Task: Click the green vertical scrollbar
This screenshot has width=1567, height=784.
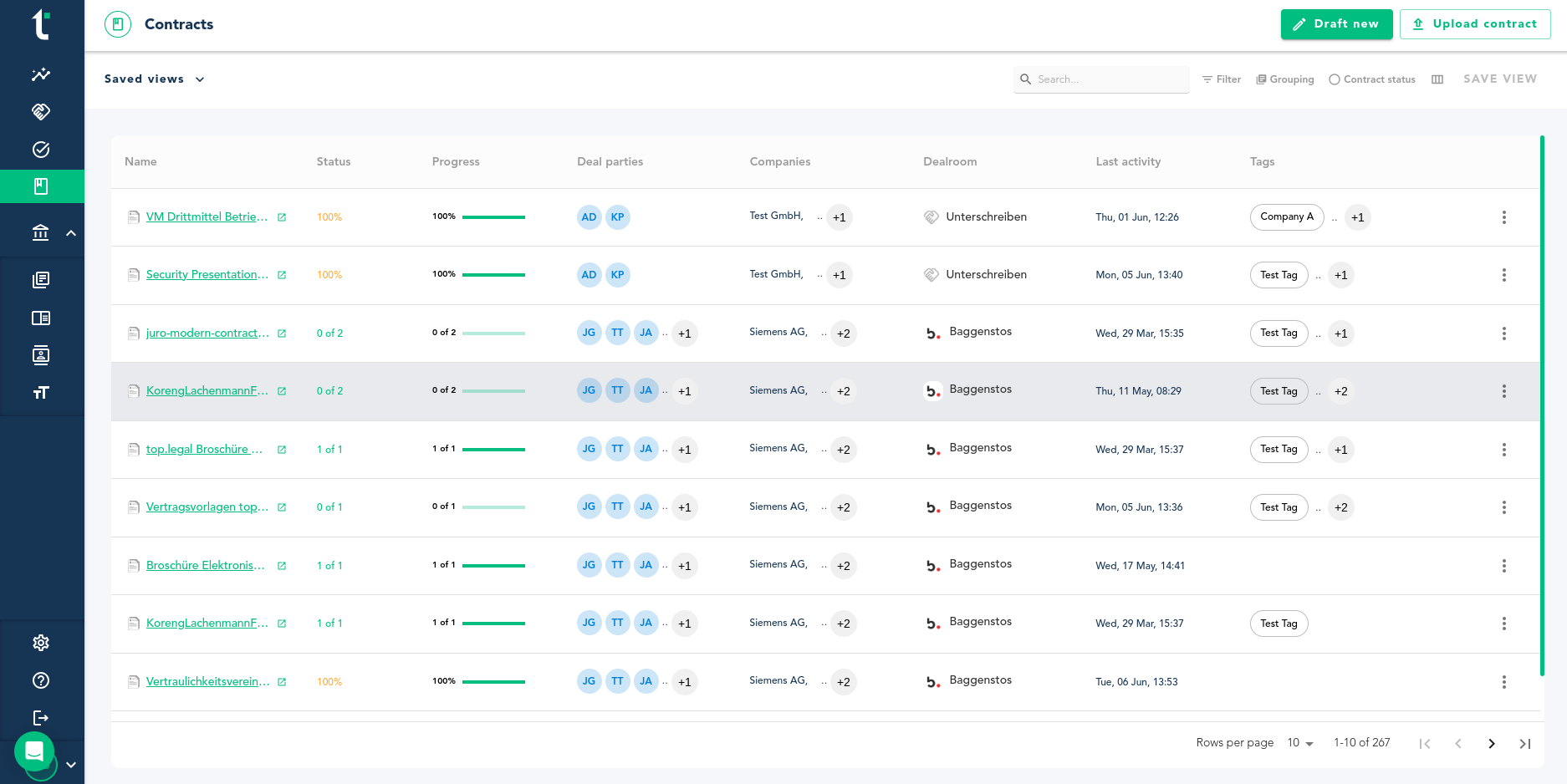Action: tap(1542, 405)
